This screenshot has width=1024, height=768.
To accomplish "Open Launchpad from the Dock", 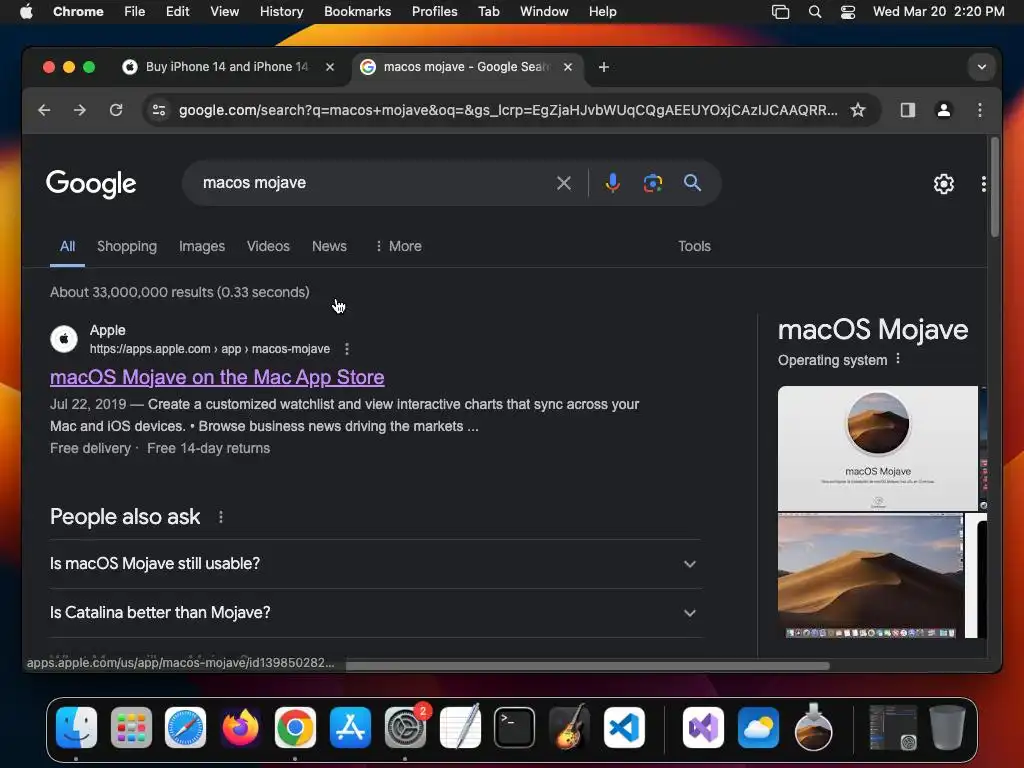I will tap(131, 728).
